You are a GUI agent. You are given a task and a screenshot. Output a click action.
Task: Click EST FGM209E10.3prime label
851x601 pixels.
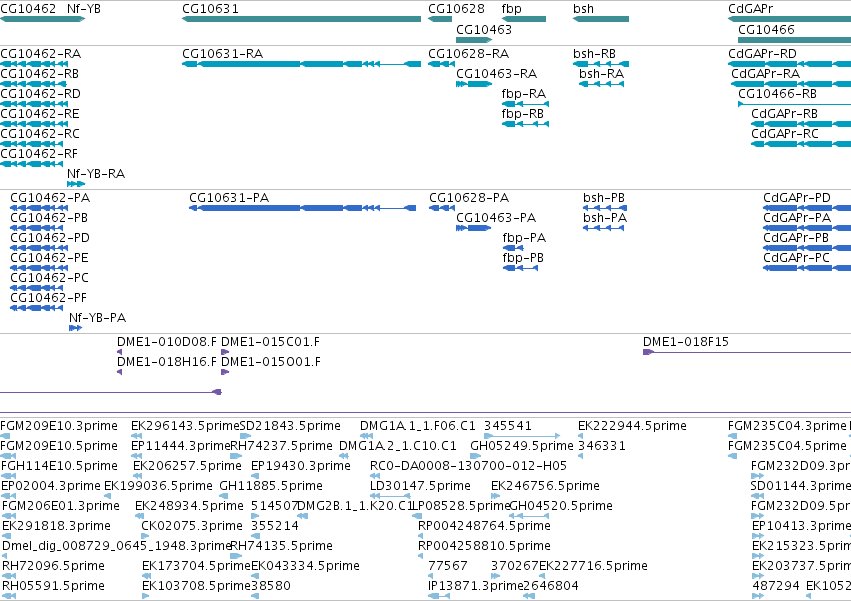coord(59,426)
